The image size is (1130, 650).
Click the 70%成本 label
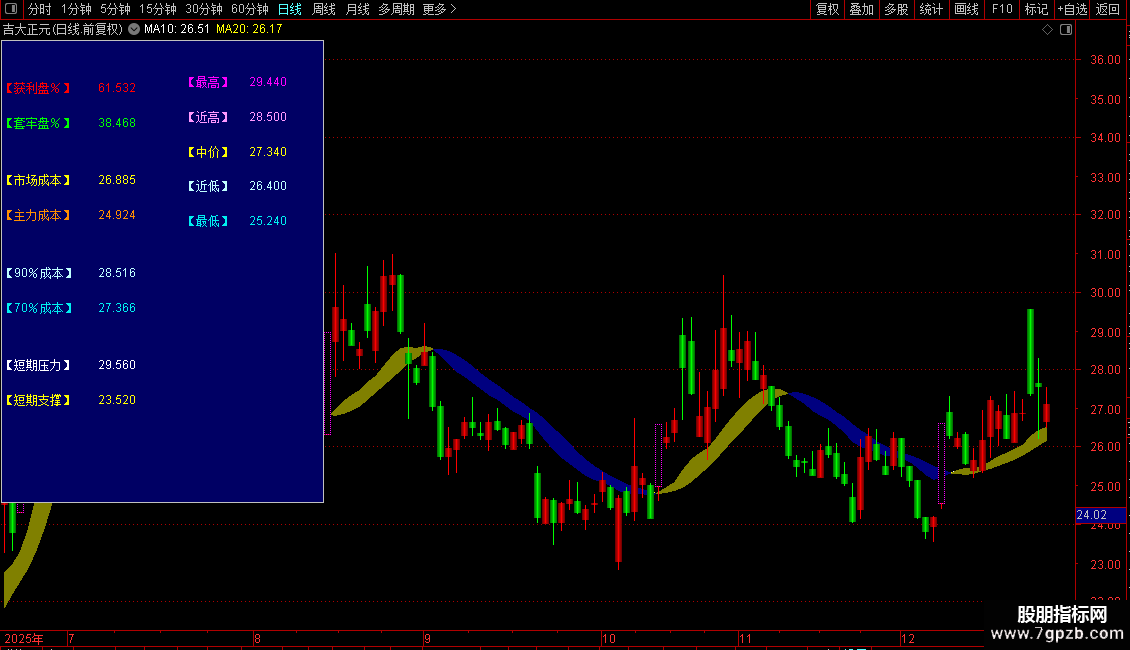point(39,308)
